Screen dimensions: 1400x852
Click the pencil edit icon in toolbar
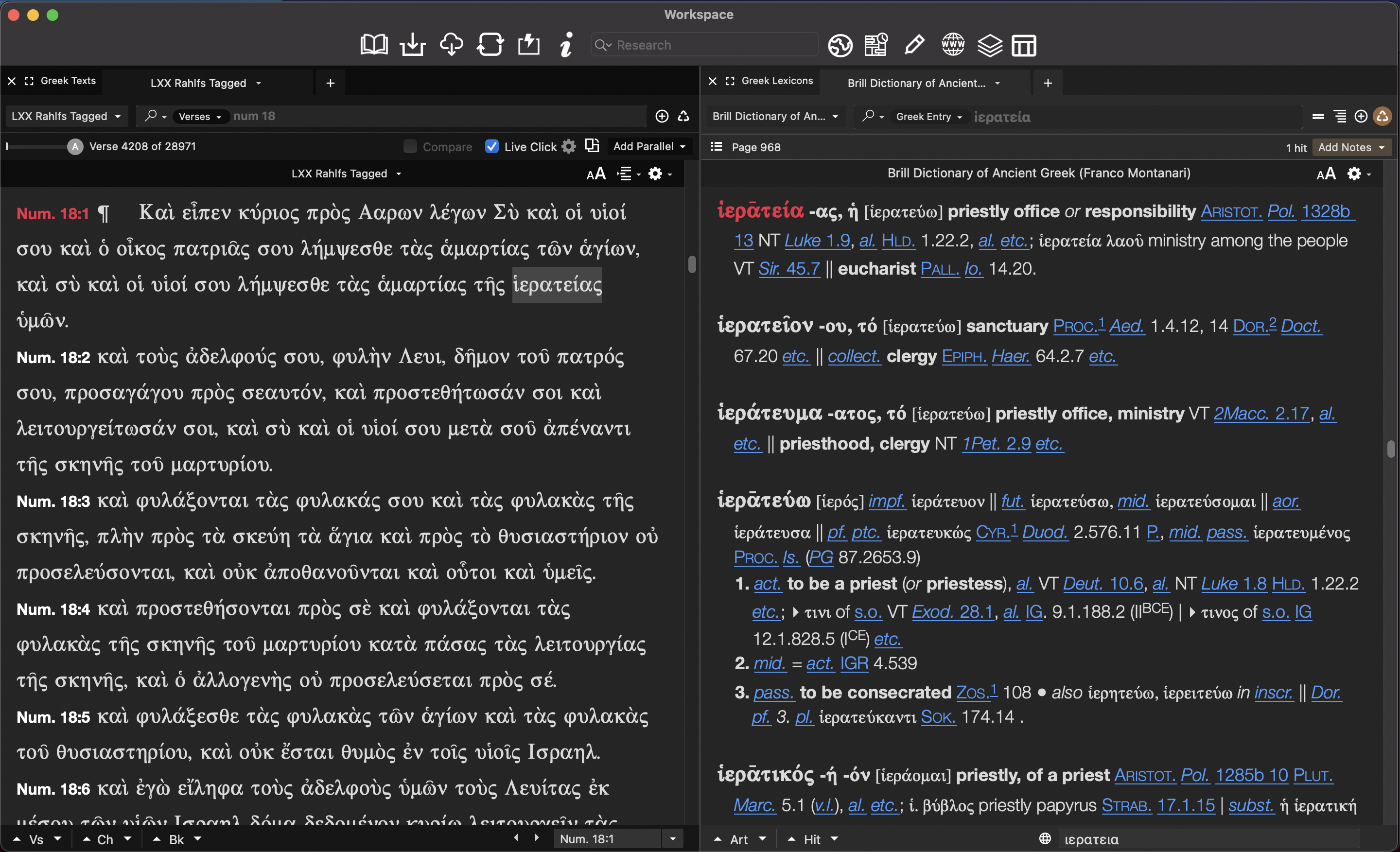point(914,45)
